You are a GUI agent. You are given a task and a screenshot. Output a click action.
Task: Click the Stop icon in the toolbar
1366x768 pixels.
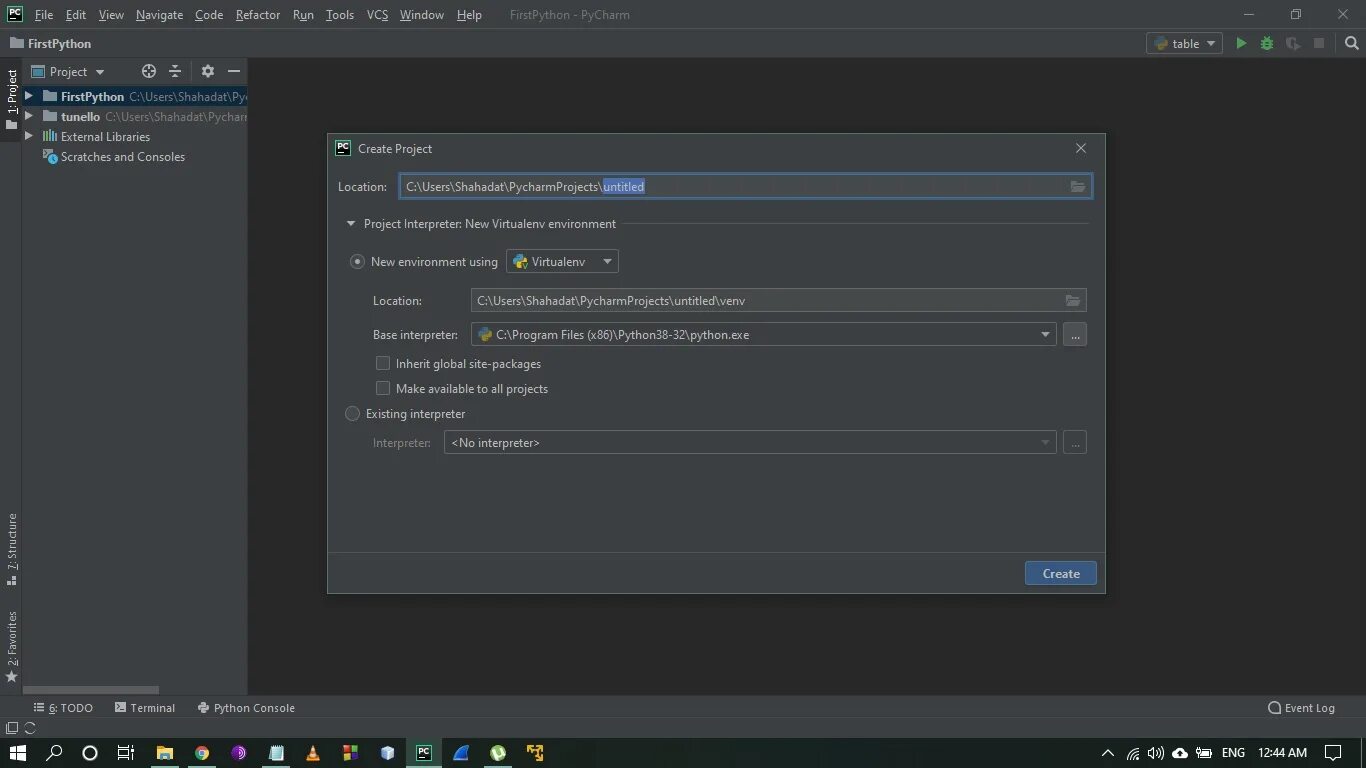1319,43
